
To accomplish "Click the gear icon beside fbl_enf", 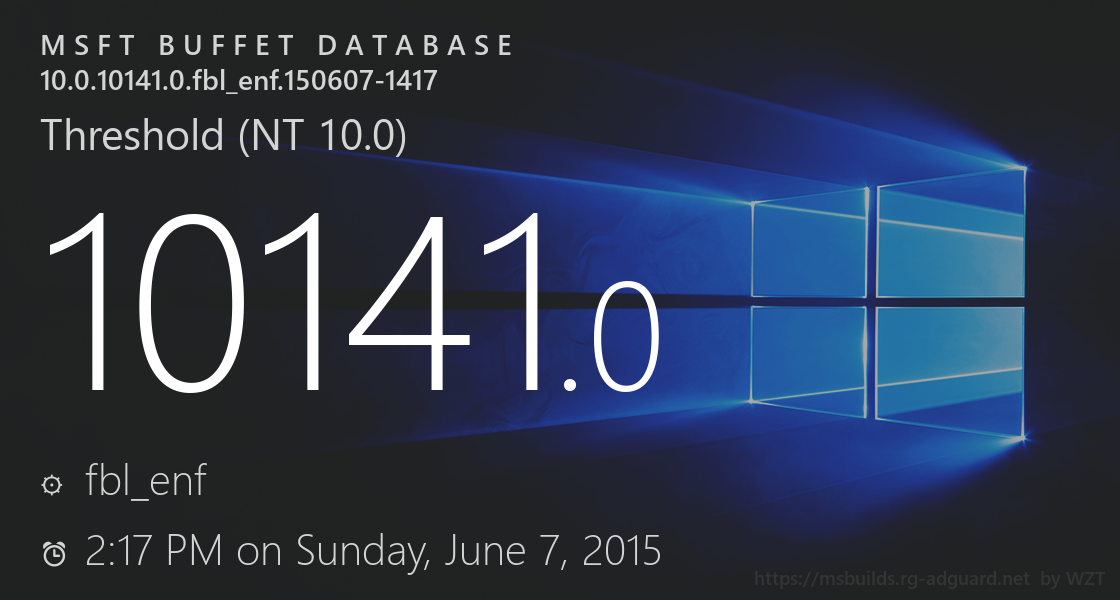I will [x=51, y=486].
